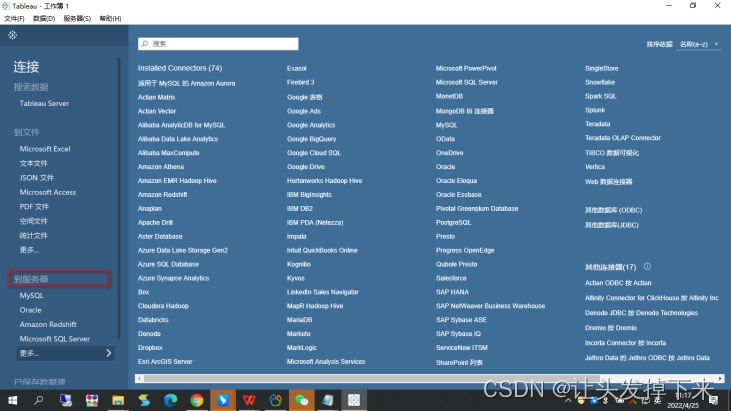Open WeChat from the taskbar
The width and height of the screenshot is (731, 411).
tap(302, 400)
